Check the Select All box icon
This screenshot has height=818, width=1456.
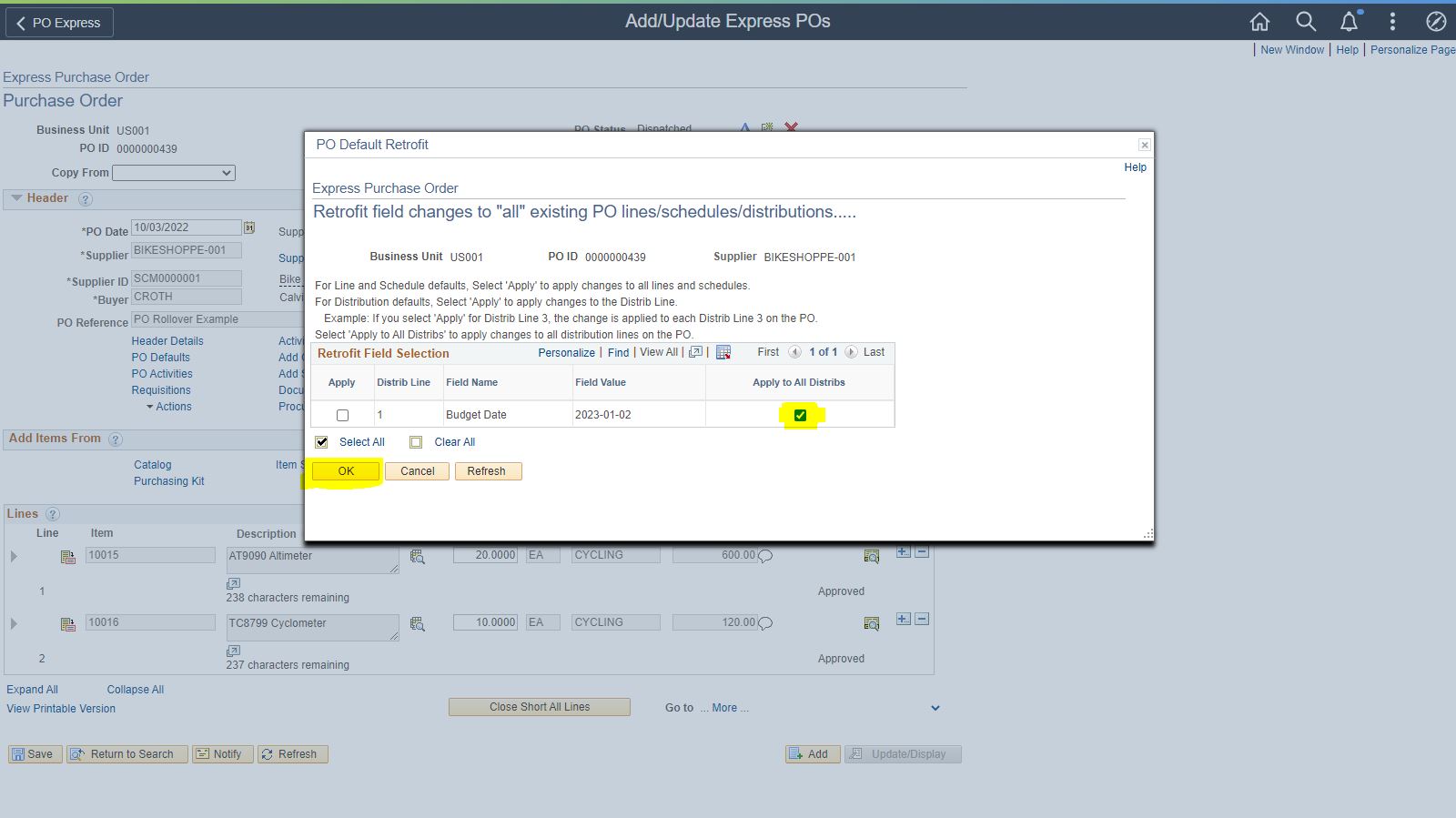[x=321, y=442]
